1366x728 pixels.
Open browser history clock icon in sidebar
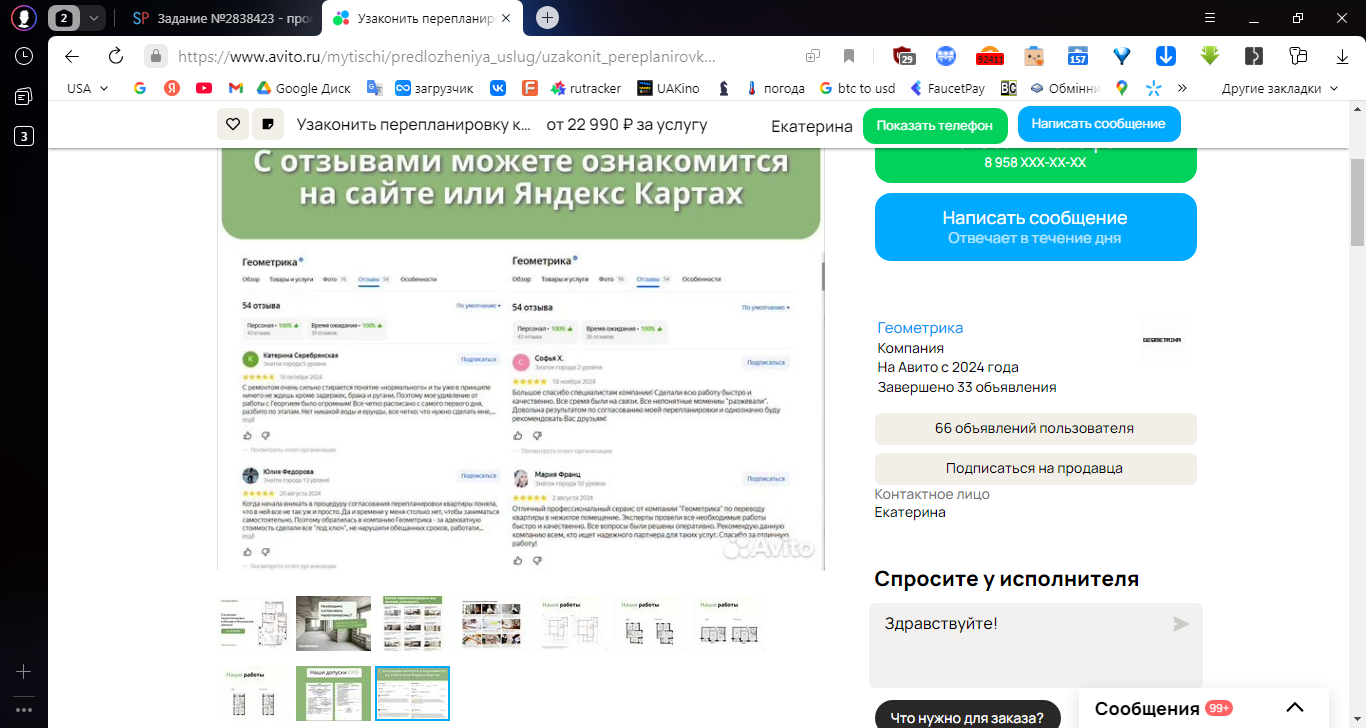click(24, 56)
